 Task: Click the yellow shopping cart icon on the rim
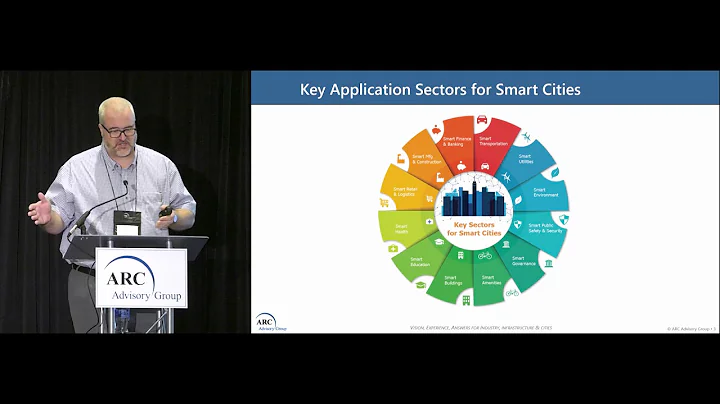coord(384,202)
